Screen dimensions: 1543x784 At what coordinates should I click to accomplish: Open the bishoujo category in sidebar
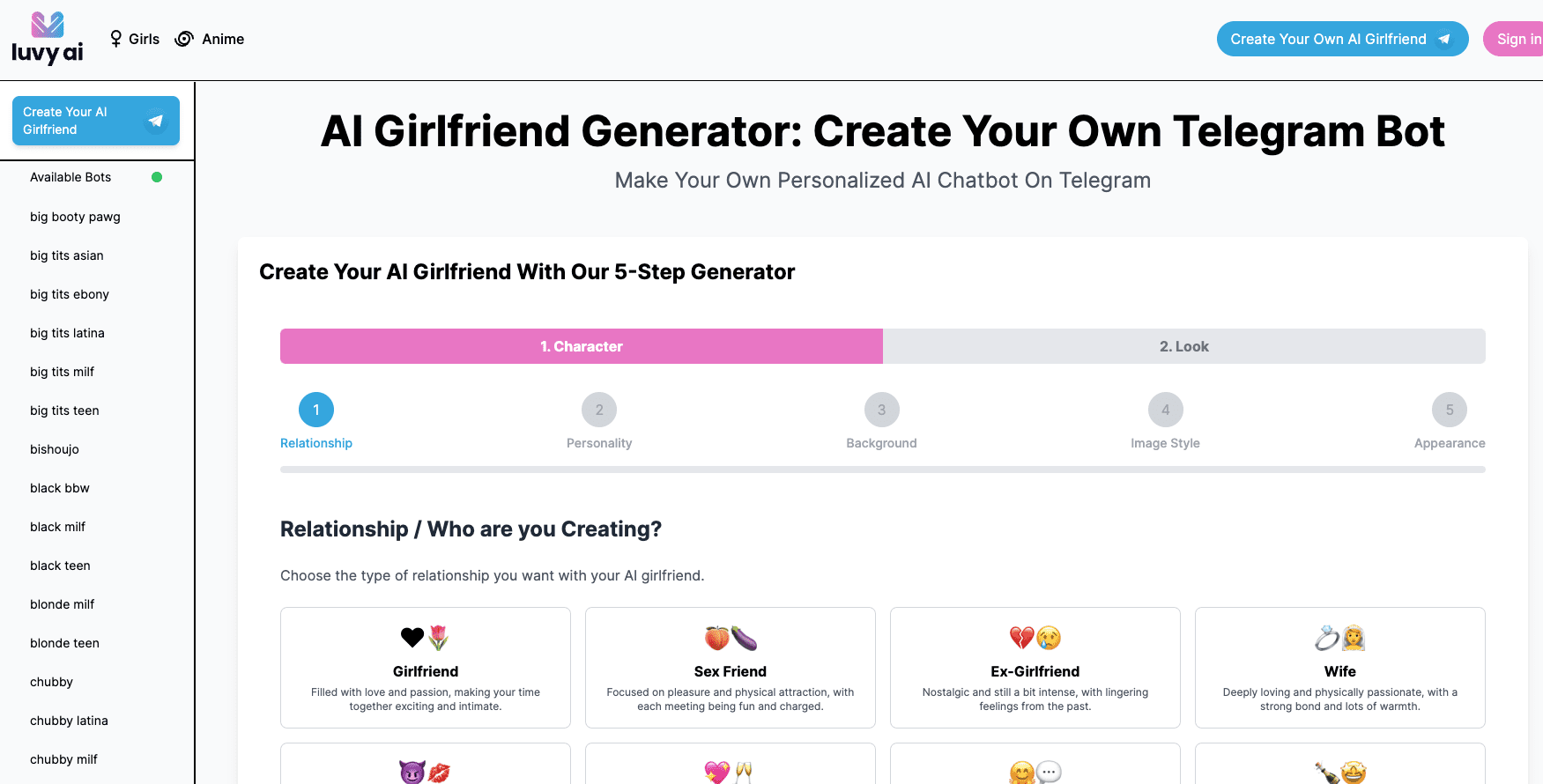click(54, 449)
